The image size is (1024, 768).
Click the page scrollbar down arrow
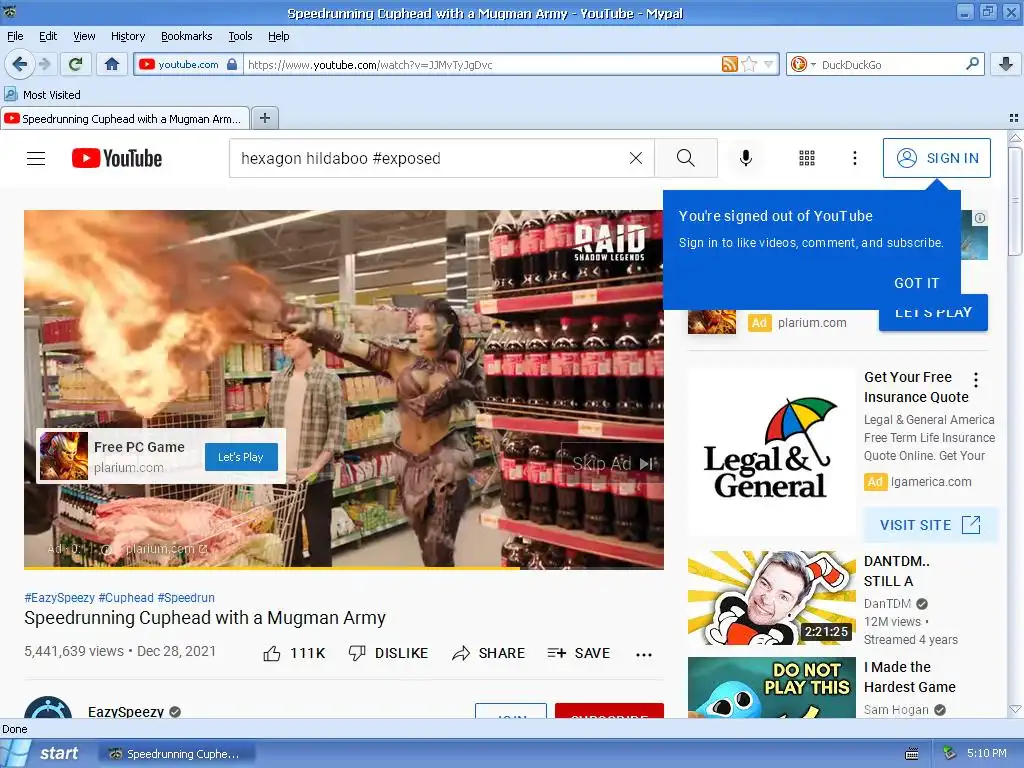tap(1015, 709)
